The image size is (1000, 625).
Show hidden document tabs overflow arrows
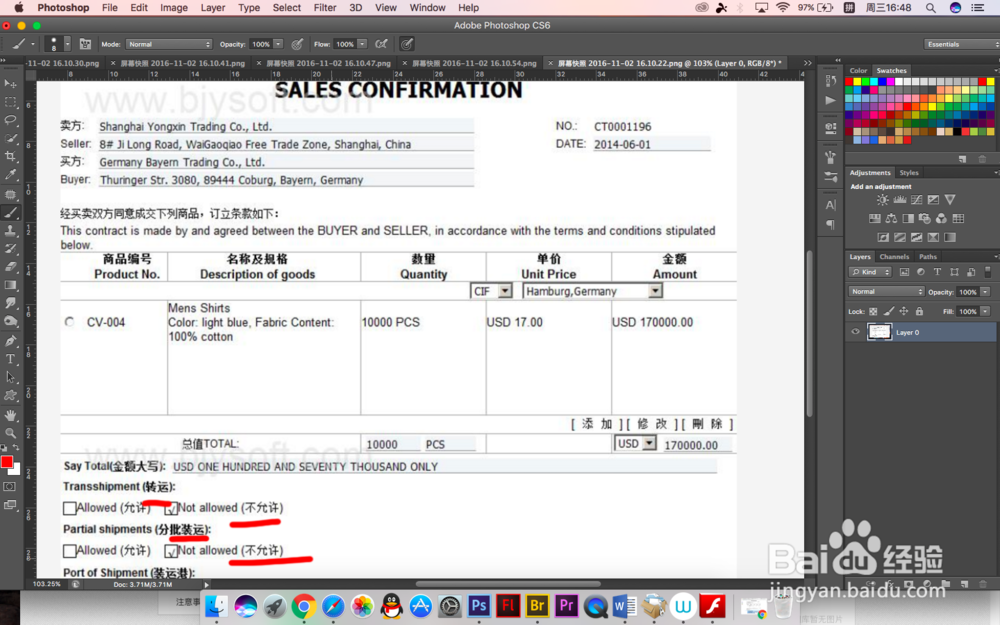(807, 63)
